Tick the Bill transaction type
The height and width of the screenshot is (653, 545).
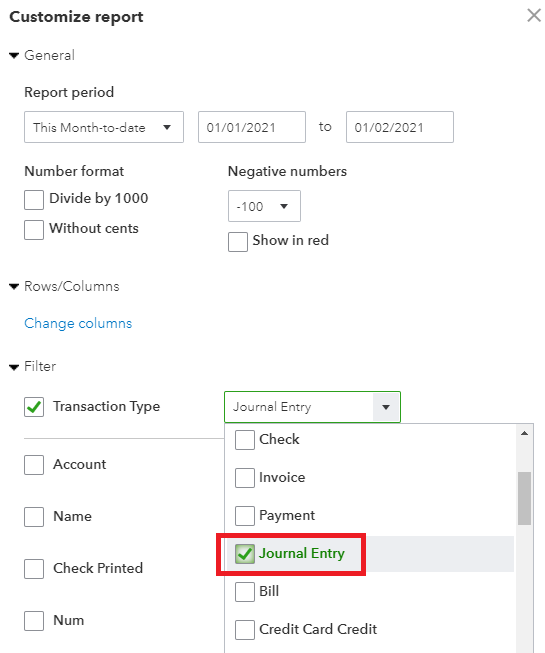[245, 592]
